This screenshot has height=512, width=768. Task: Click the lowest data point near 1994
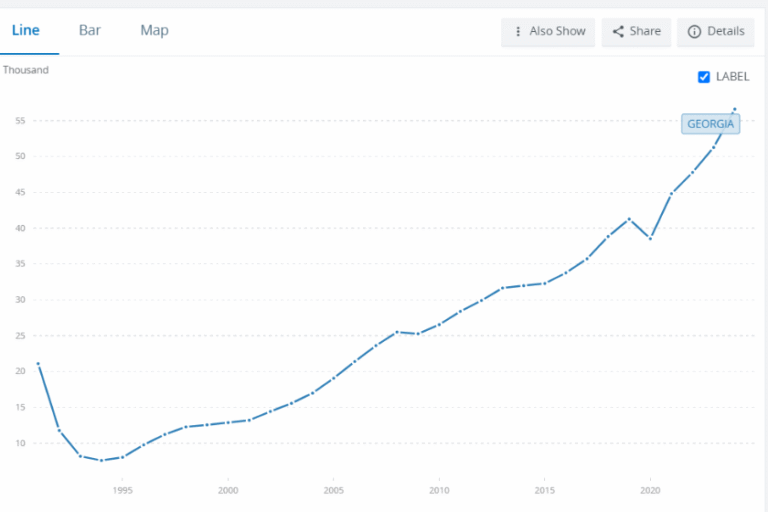click(101, 461)
